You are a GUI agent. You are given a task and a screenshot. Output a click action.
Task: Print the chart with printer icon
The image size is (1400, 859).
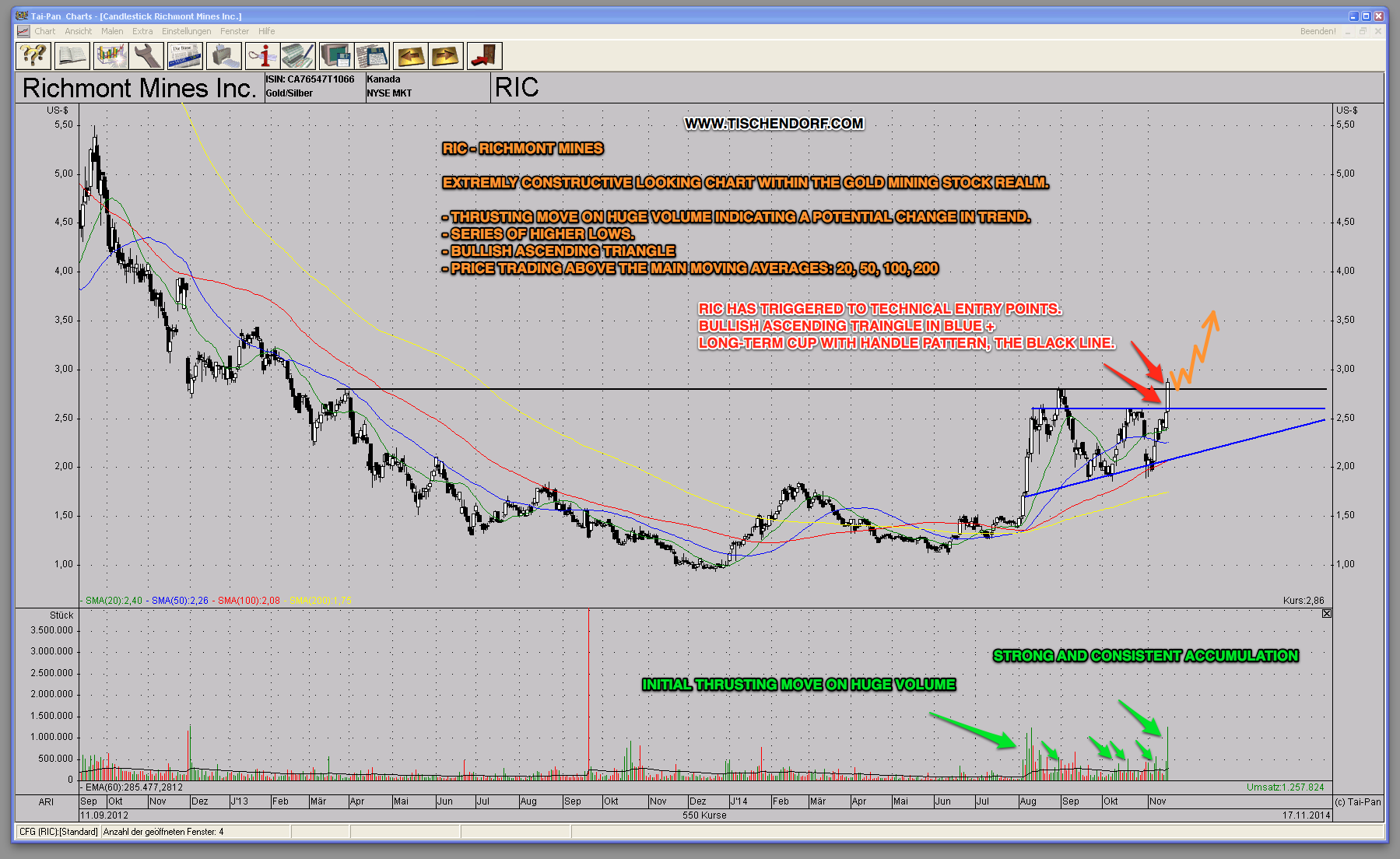223,56
